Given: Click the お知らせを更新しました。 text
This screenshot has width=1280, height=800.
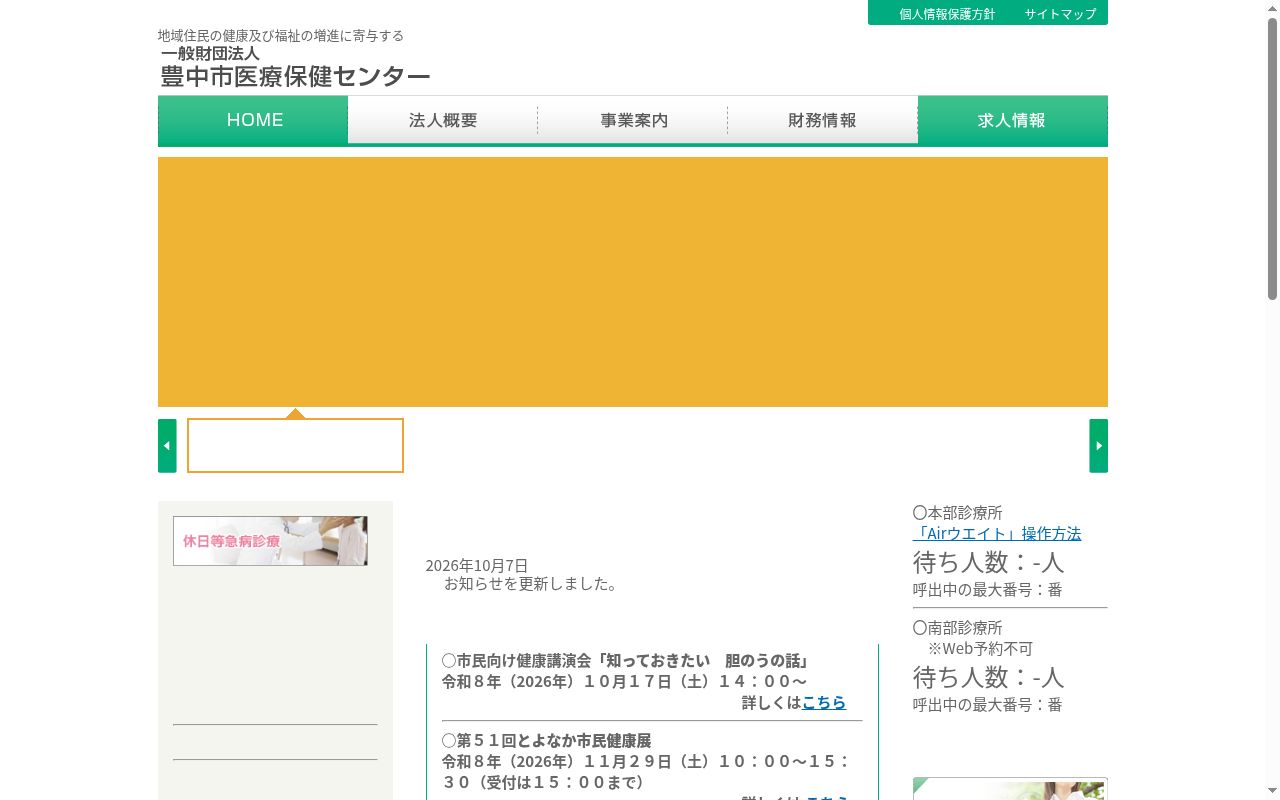Looking at the screenshot, I should click(x=531, y=583).
